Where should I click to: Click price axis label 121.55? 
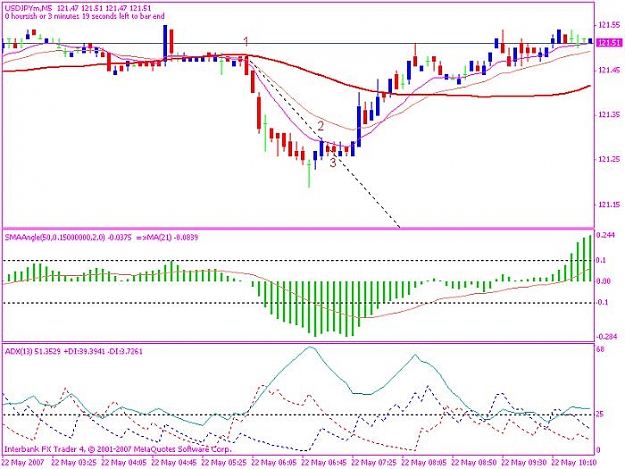(x=609, y=25)
